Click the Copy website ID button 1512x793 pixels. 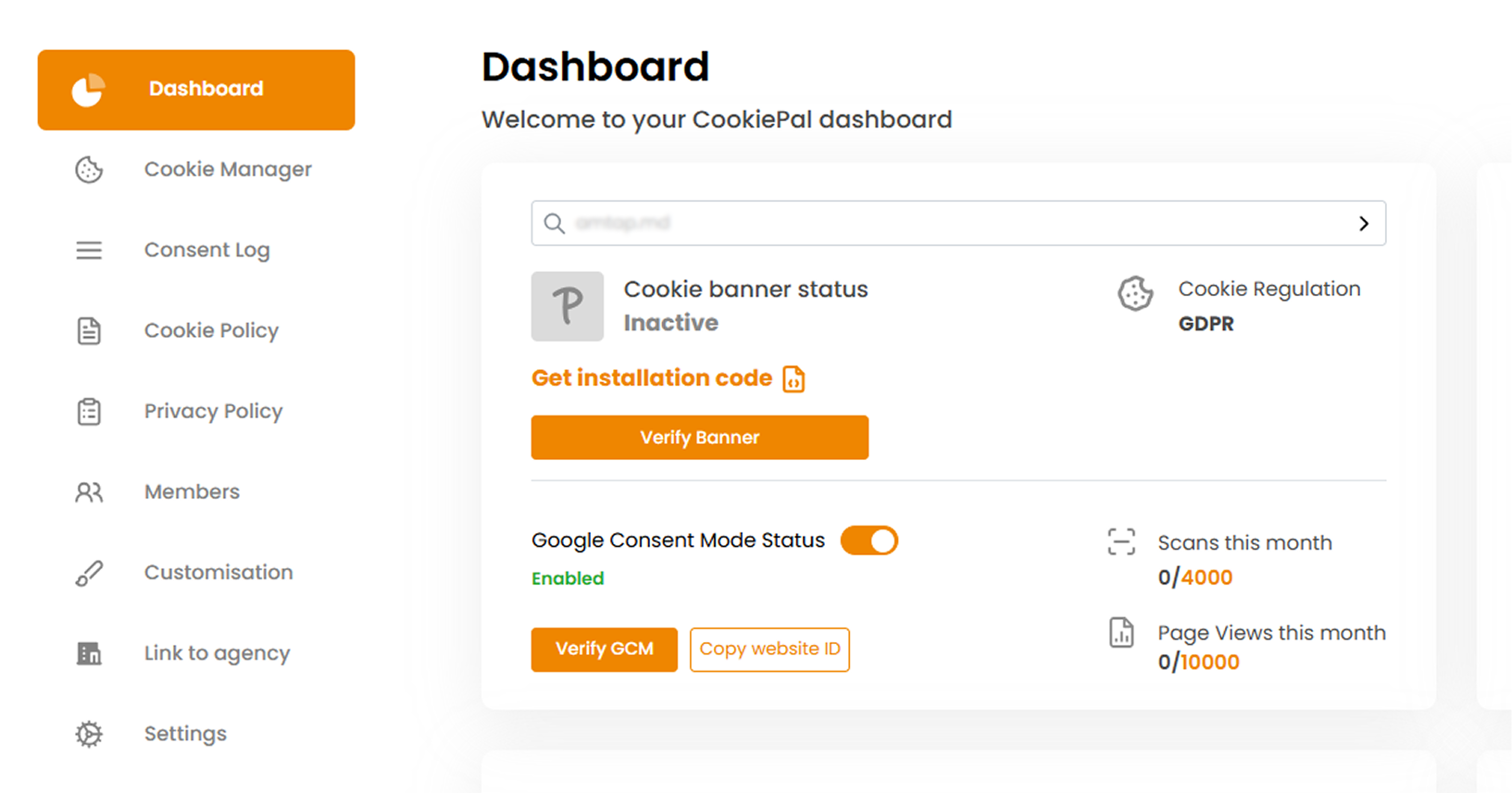[x=769, y=649]
